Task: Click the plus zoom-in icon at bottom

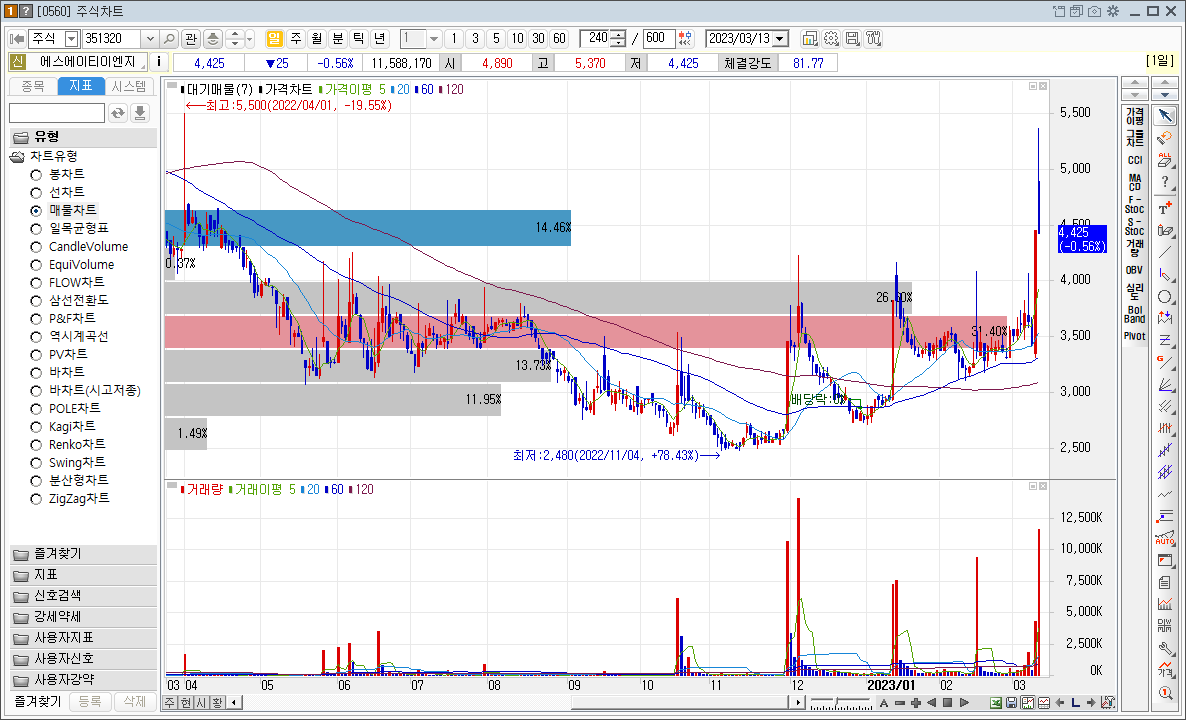Action: [x=916, y=703]
